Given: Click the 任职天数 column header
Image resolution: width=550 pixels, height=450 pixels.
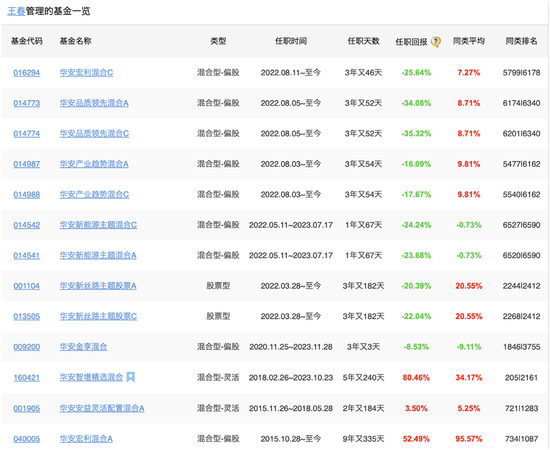Looking at the screenshot, I should pyautogui.click(x=364, y=41).
